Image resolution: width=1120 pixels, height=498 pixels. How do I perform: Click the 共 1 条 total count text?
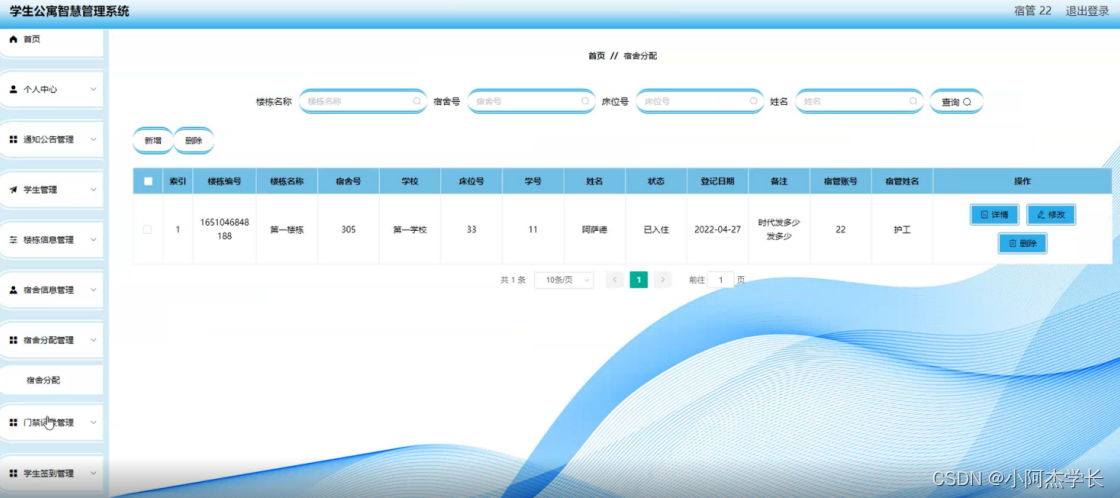513,280
